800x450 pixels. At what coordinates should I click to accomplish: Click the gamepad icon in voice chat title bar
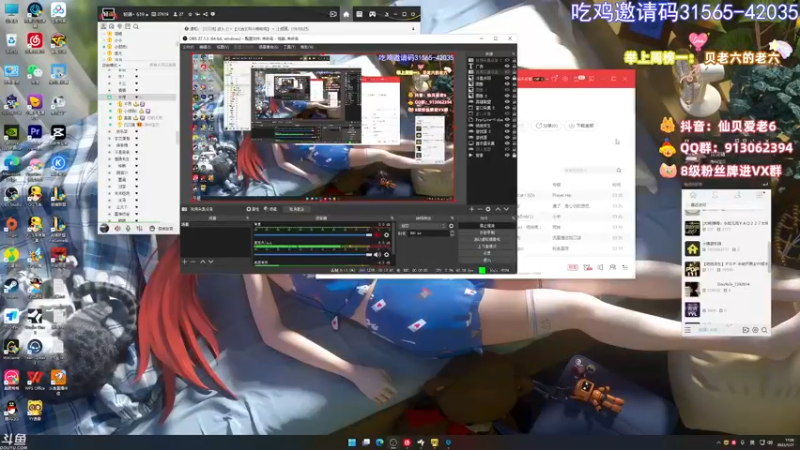[x=372, y=14]
